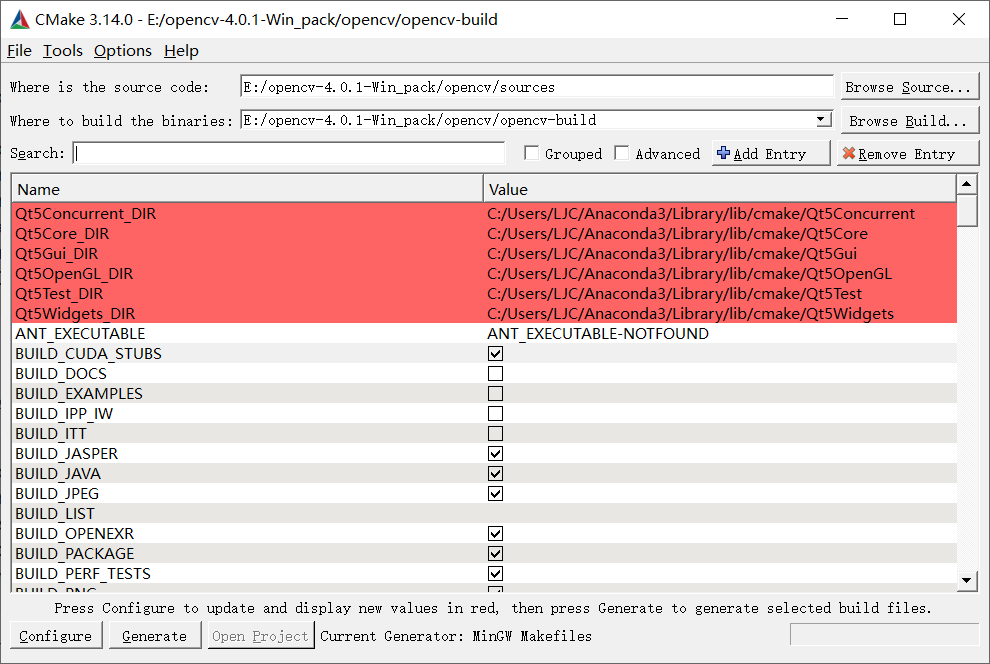The image size is (990, 664).
Task: Uncheck BUILD_OPENEXR
Action: click(495, 533)
